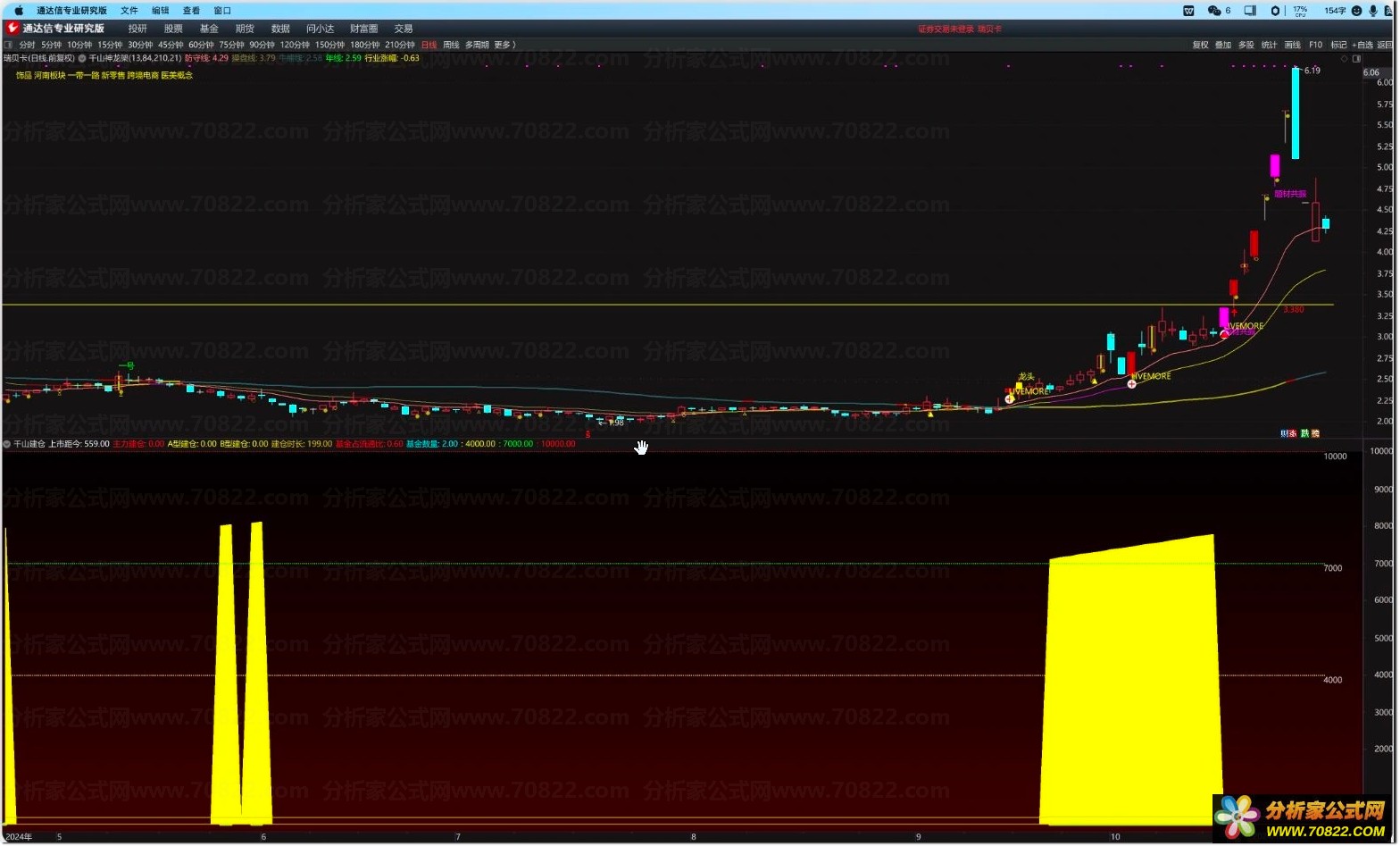Select the 5分钟 chart period
The image size is (1400, 846).
(52, 45)
